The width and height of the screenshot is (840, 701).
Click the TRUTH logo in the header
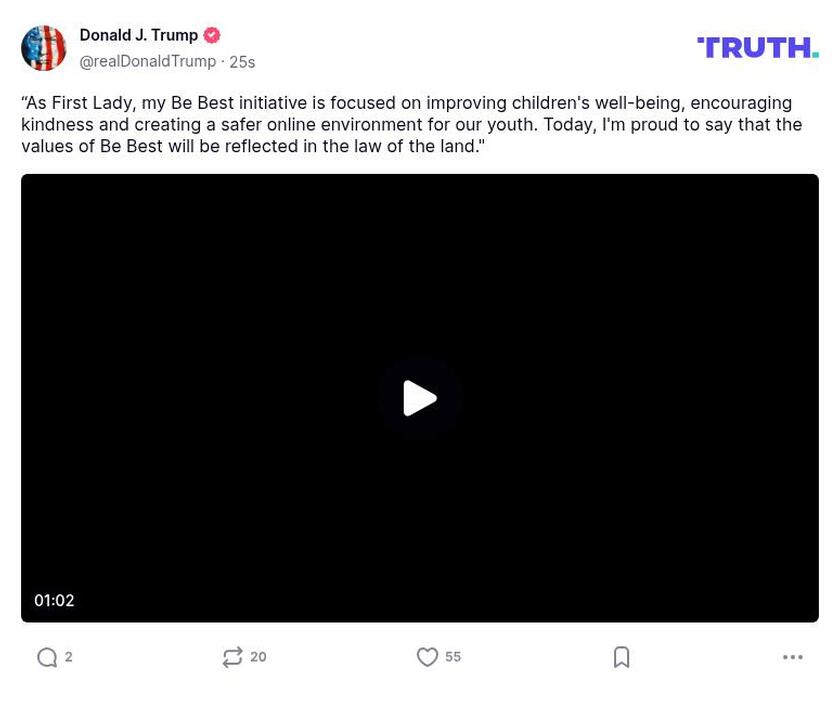tap(757, 46)
